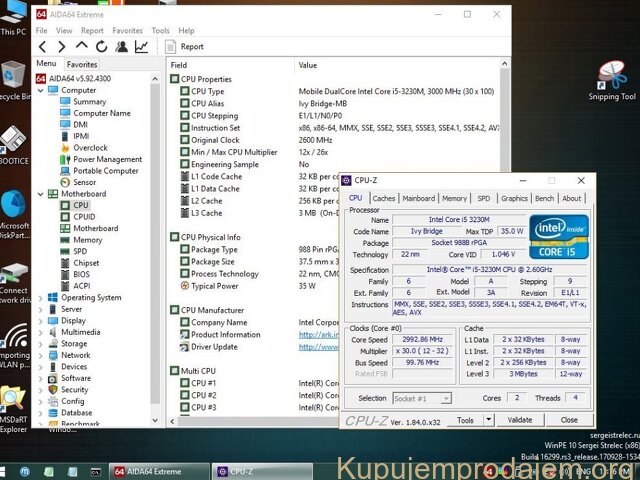This screenshot has width=640, height=480.
Task: Open the Tools menu in AIDA64
Action: (x=160, y=31)
